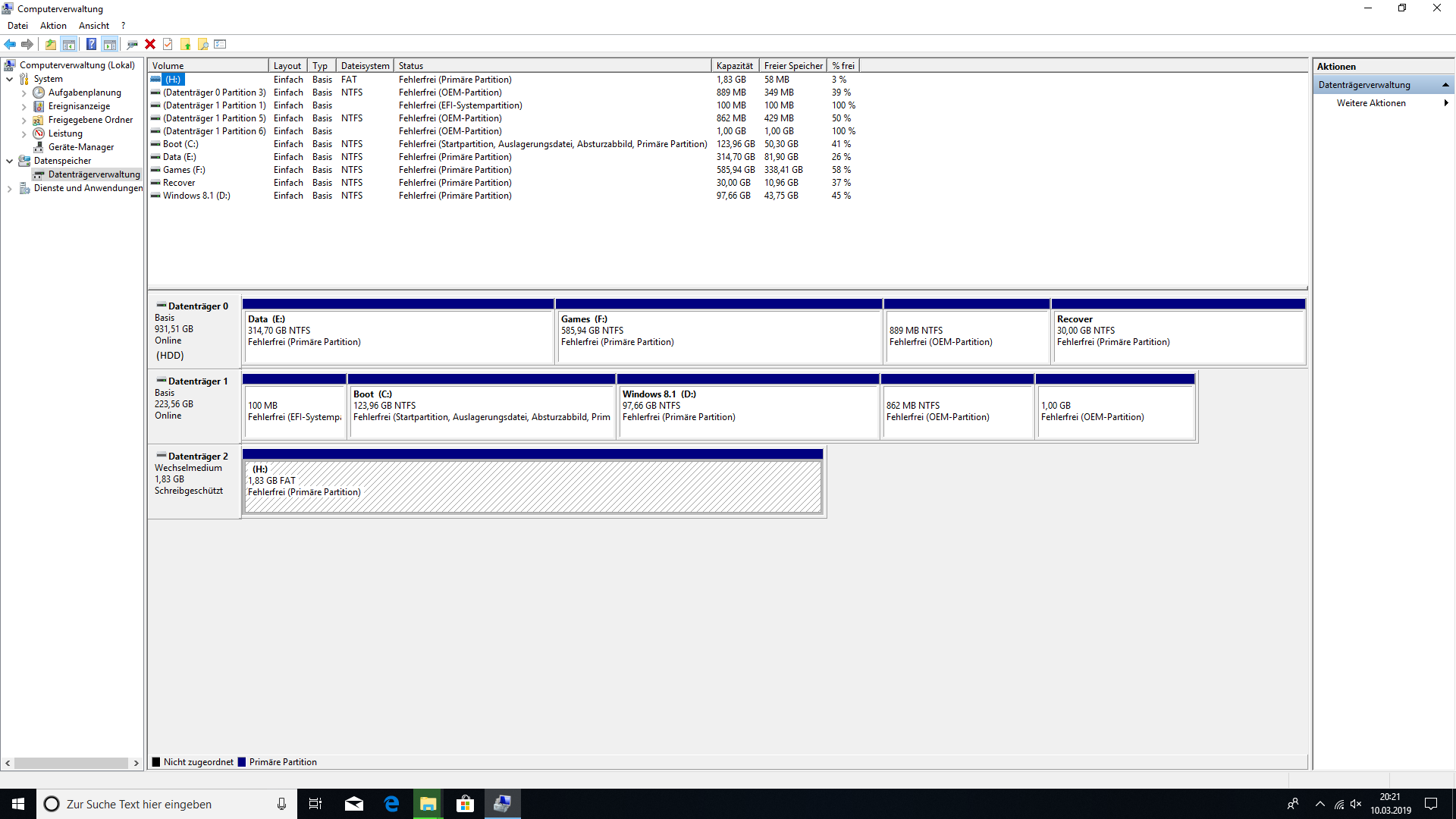Click the blue help question mark icon

[x=91, y=44]
